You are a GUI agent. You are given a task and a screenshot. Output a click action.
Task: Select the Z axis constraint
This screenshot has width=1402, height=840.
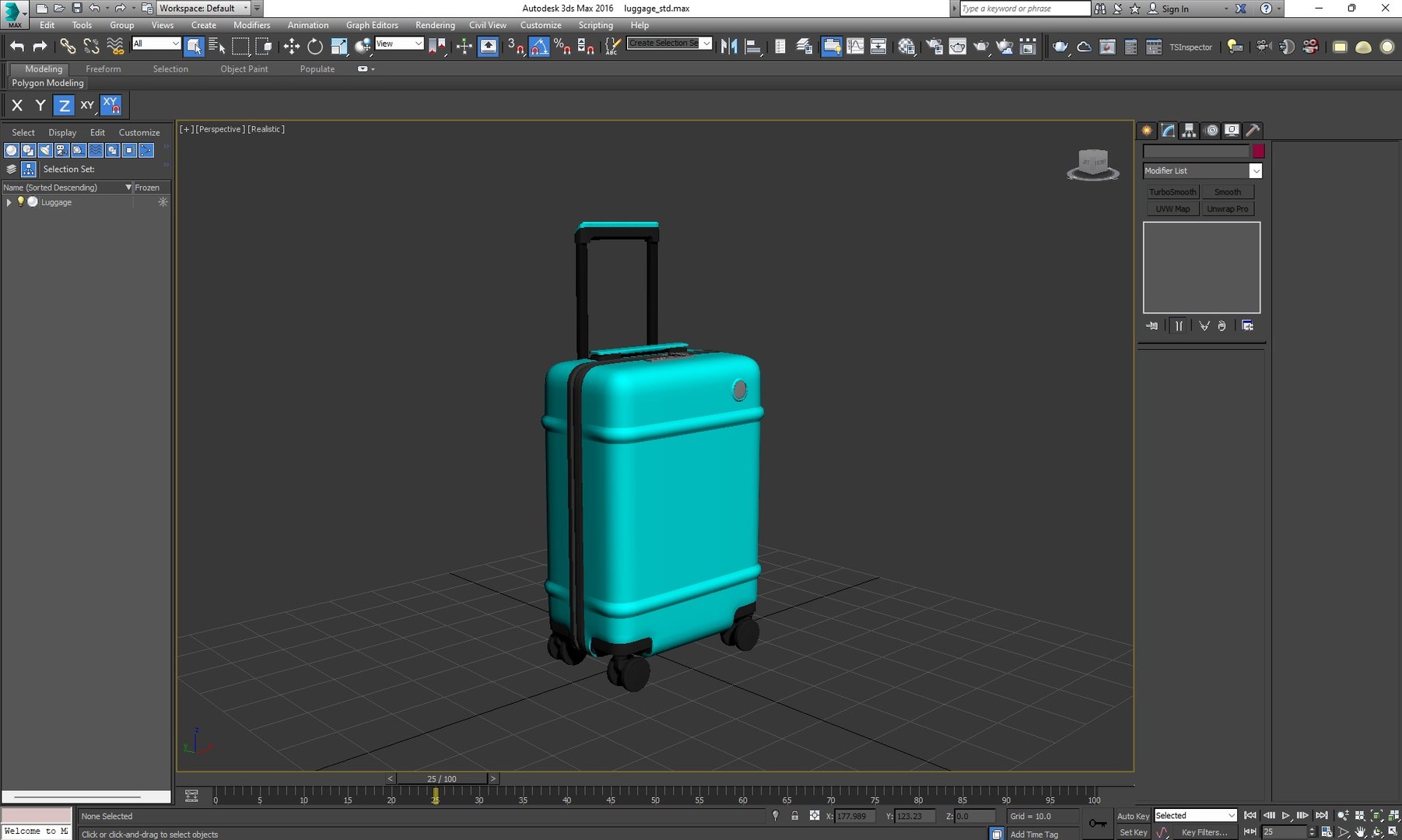[64, 105]
